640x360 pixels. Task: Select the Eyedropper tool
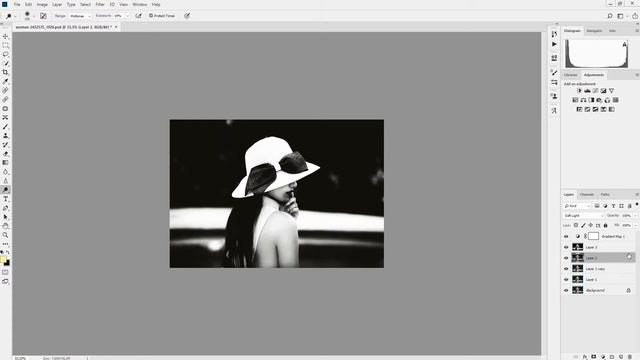(5, 81)
